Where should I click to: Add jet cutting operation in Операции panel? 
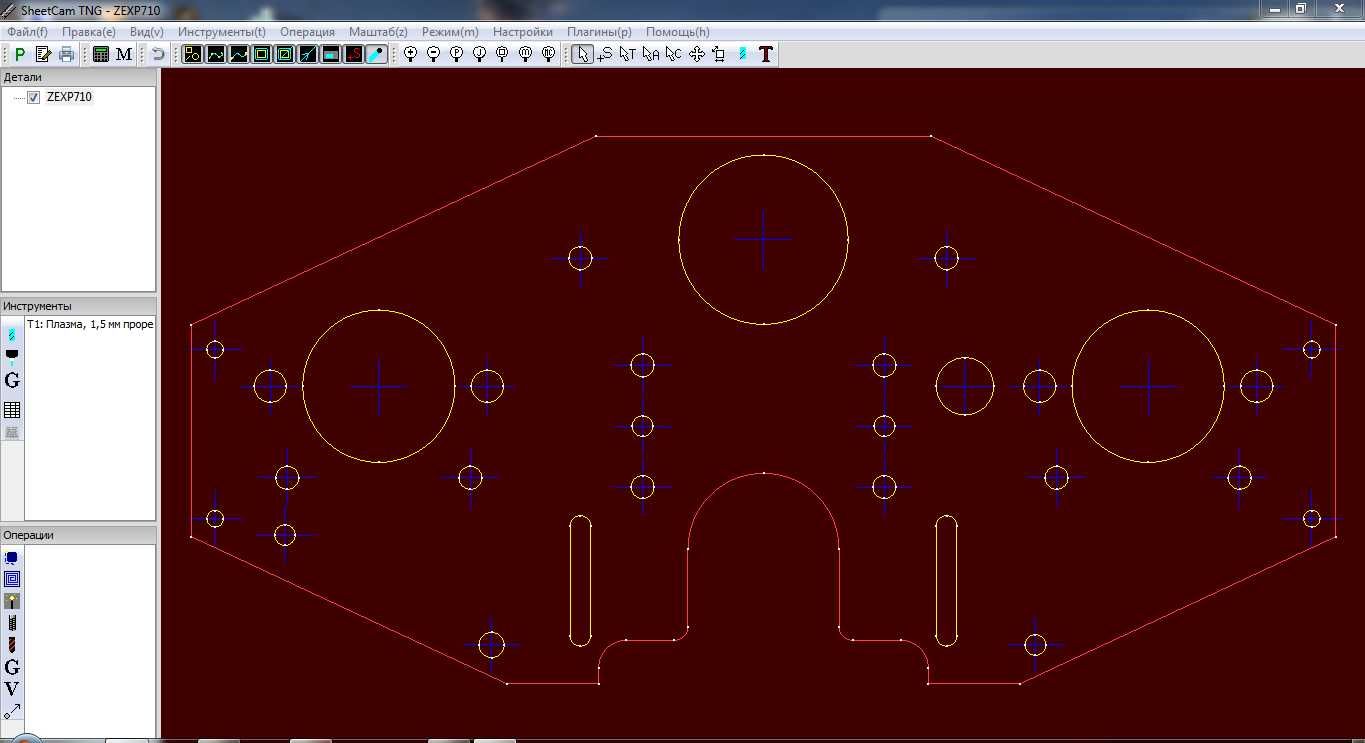12,557
